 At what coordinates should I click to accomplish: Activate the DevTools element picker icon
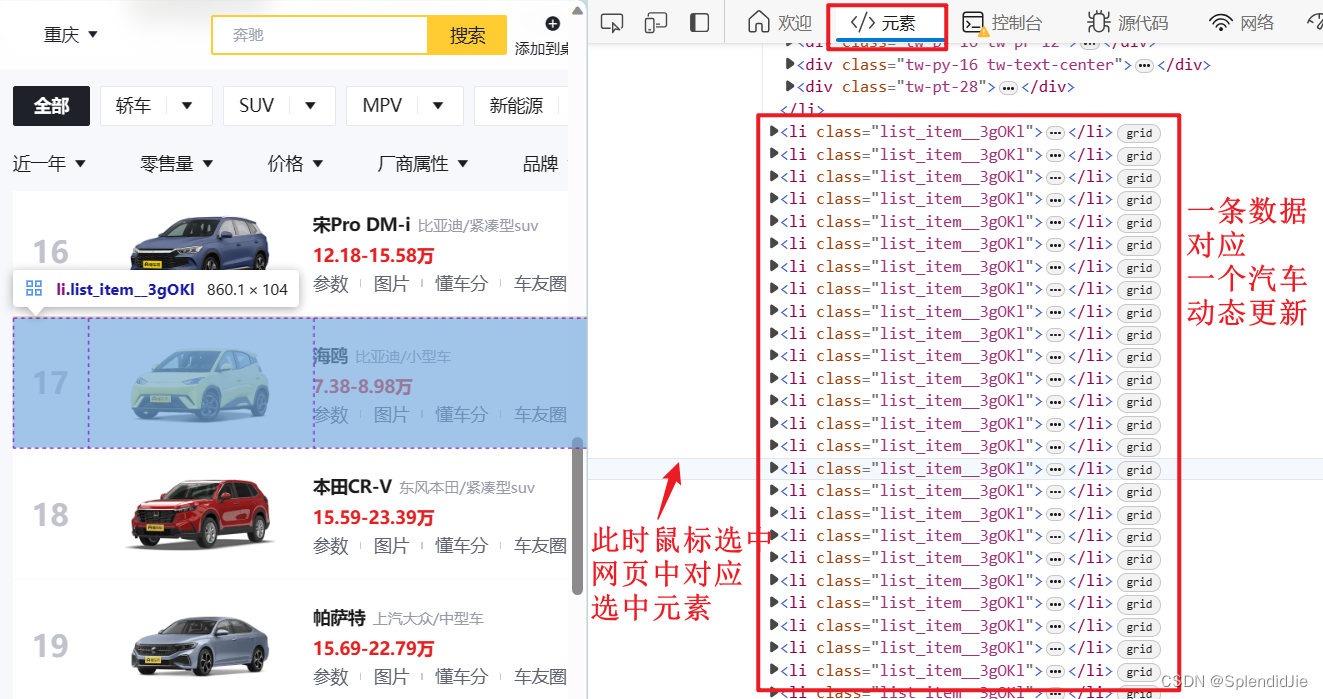(612, 23)
